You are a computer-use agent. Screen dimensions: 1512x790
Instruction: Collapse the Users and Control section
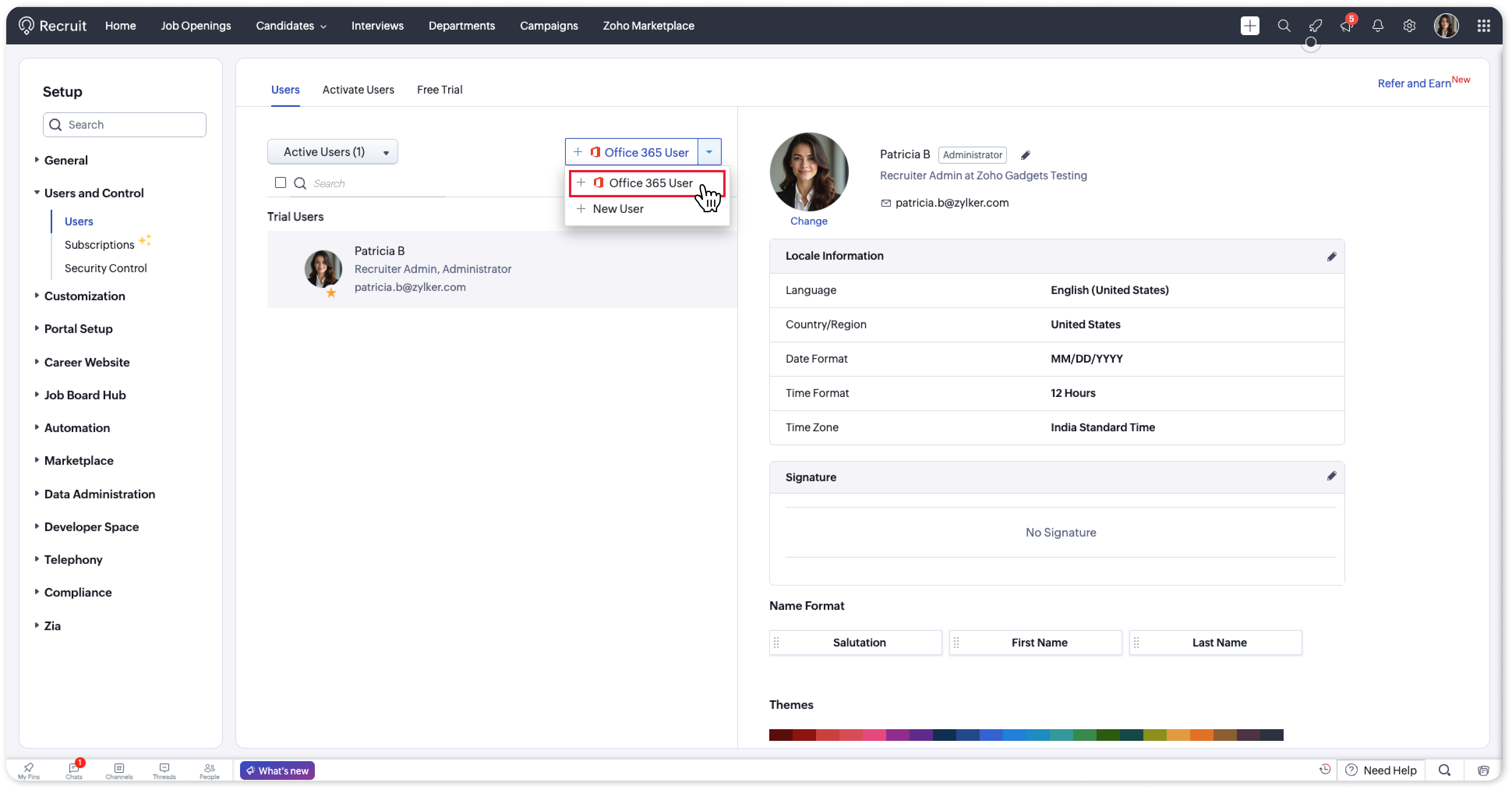(x=93, y=193)
